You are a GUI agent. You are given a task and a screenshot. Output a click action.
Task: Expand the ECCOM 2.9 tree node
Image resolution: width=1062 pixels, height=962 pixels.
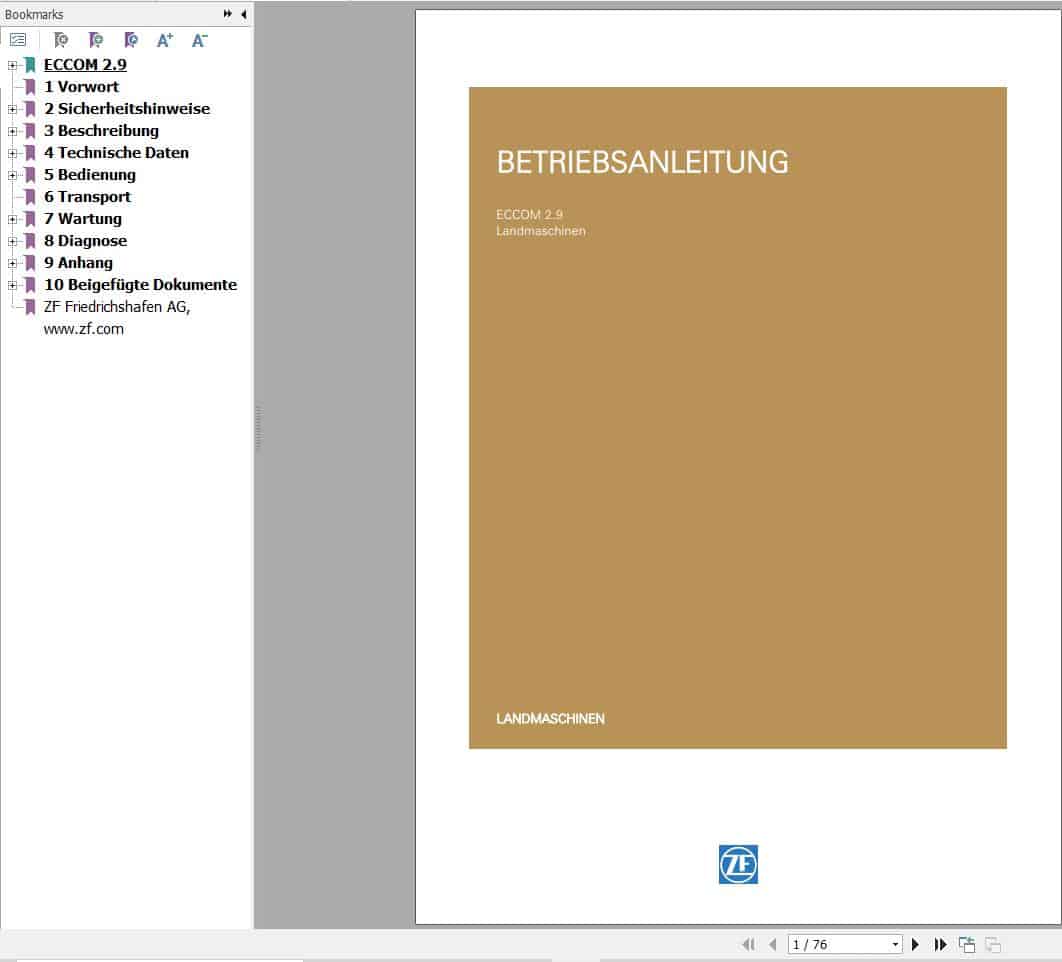point(12,65)
